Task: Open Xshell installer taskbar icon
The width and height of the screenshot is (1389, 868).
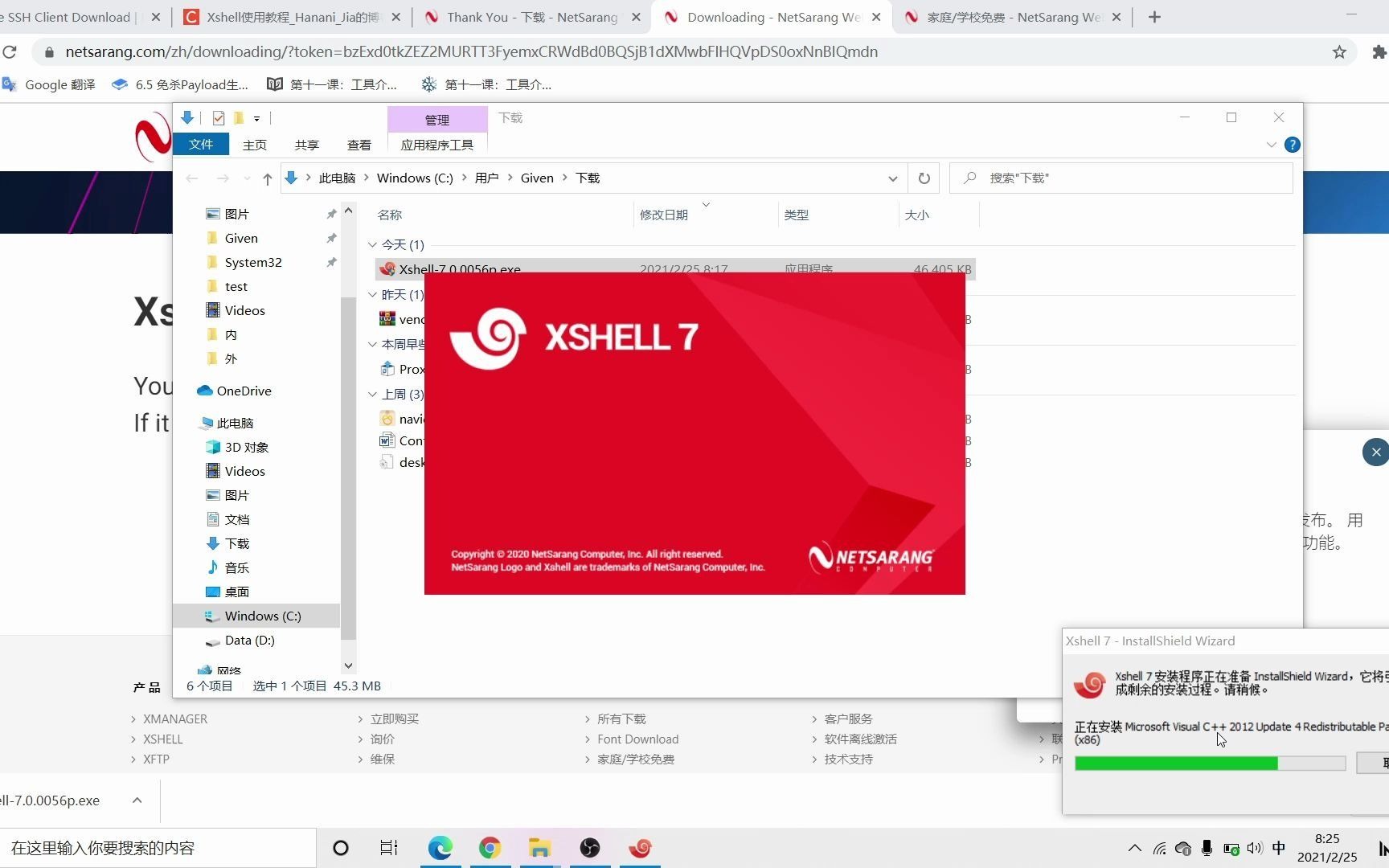Action: tap(640, 848)
